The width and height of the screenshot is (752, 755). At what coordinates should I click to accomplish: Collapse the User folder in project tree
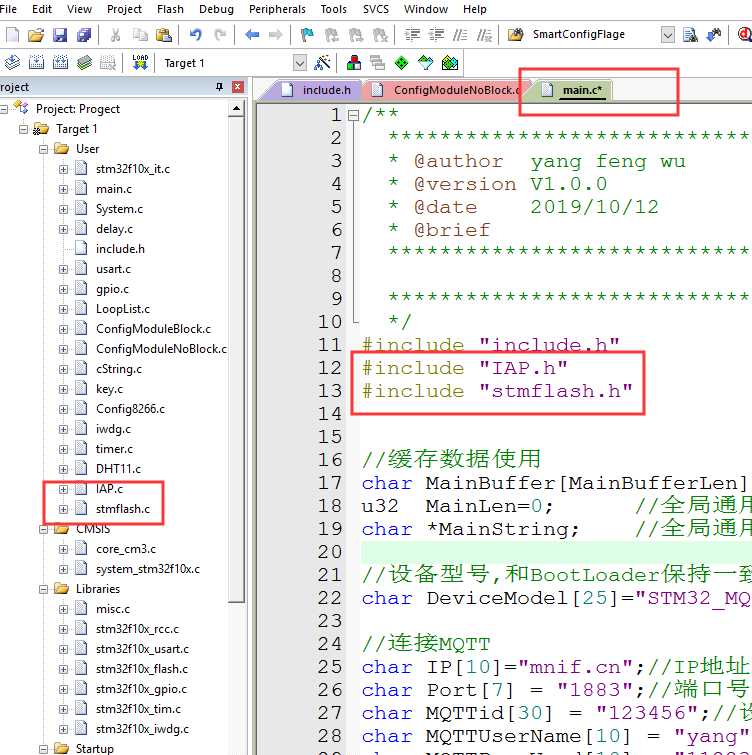[43, 149]
